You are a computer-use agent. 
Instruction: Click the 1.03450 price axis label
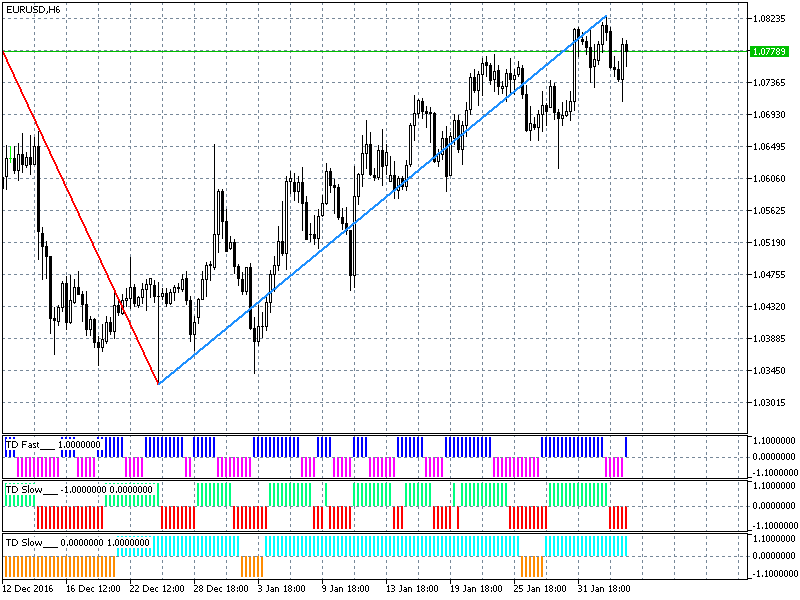point(769,370)
